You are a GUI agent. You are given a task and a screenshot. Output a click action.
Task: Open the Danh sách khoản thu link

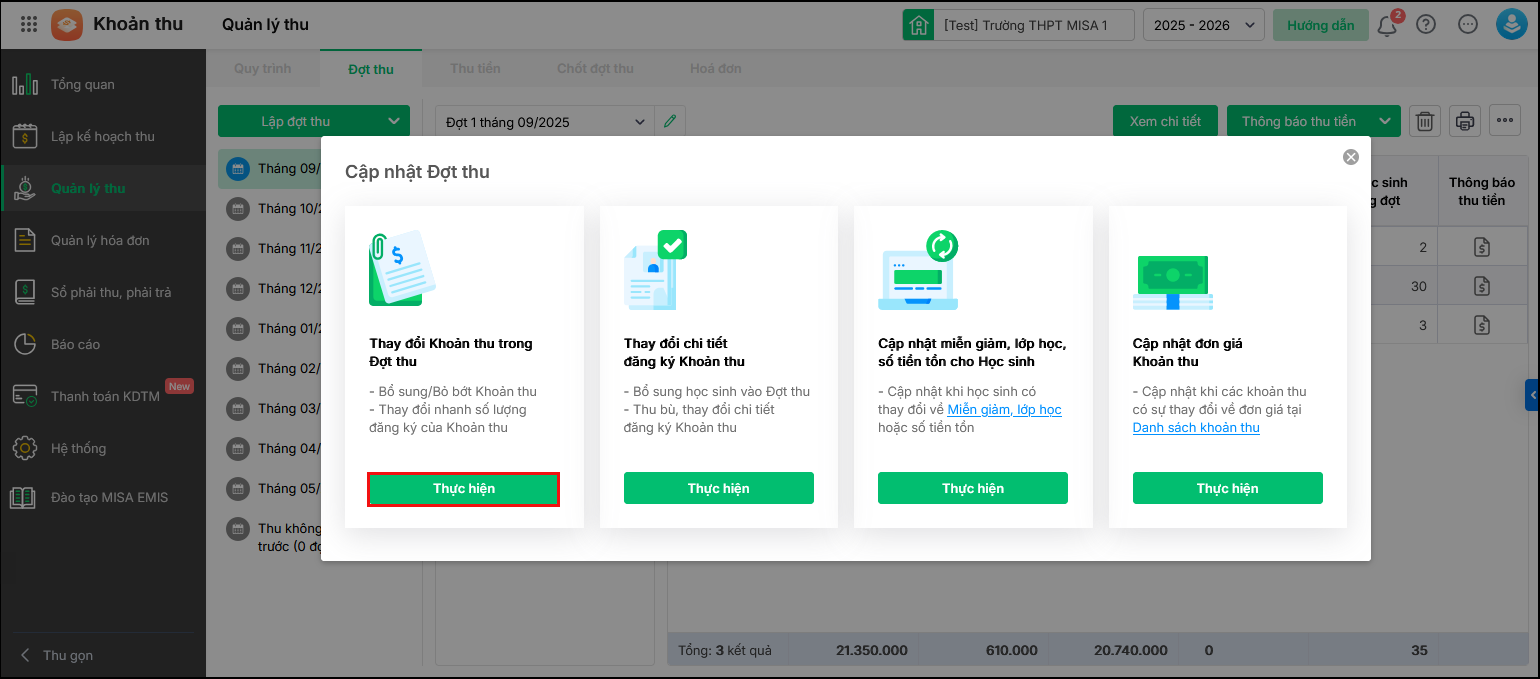(1196, 428)
